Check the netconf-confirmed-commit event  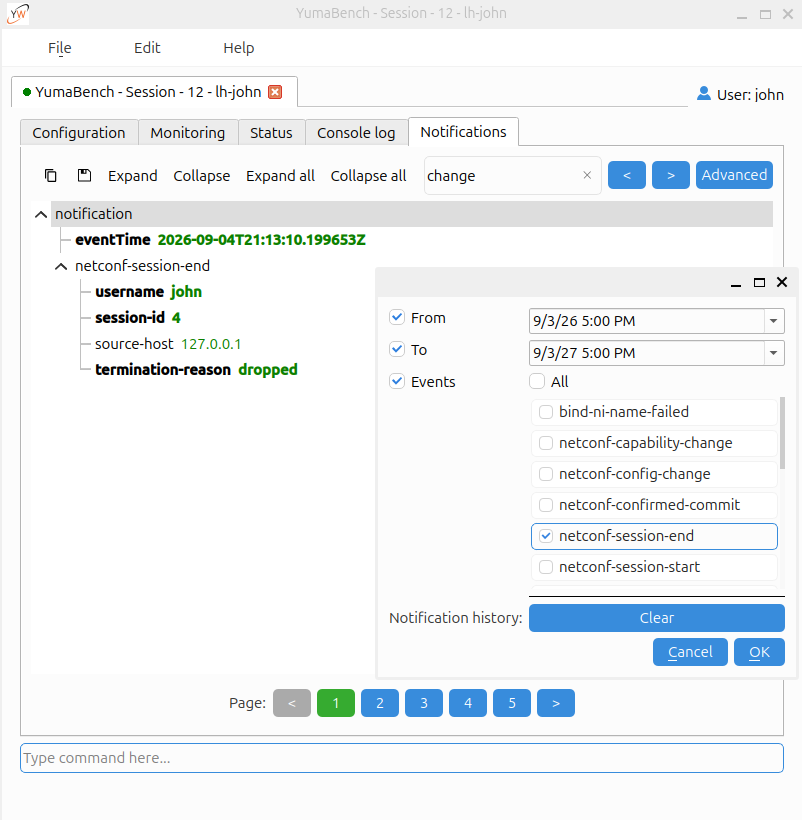(x=546, y=505)
